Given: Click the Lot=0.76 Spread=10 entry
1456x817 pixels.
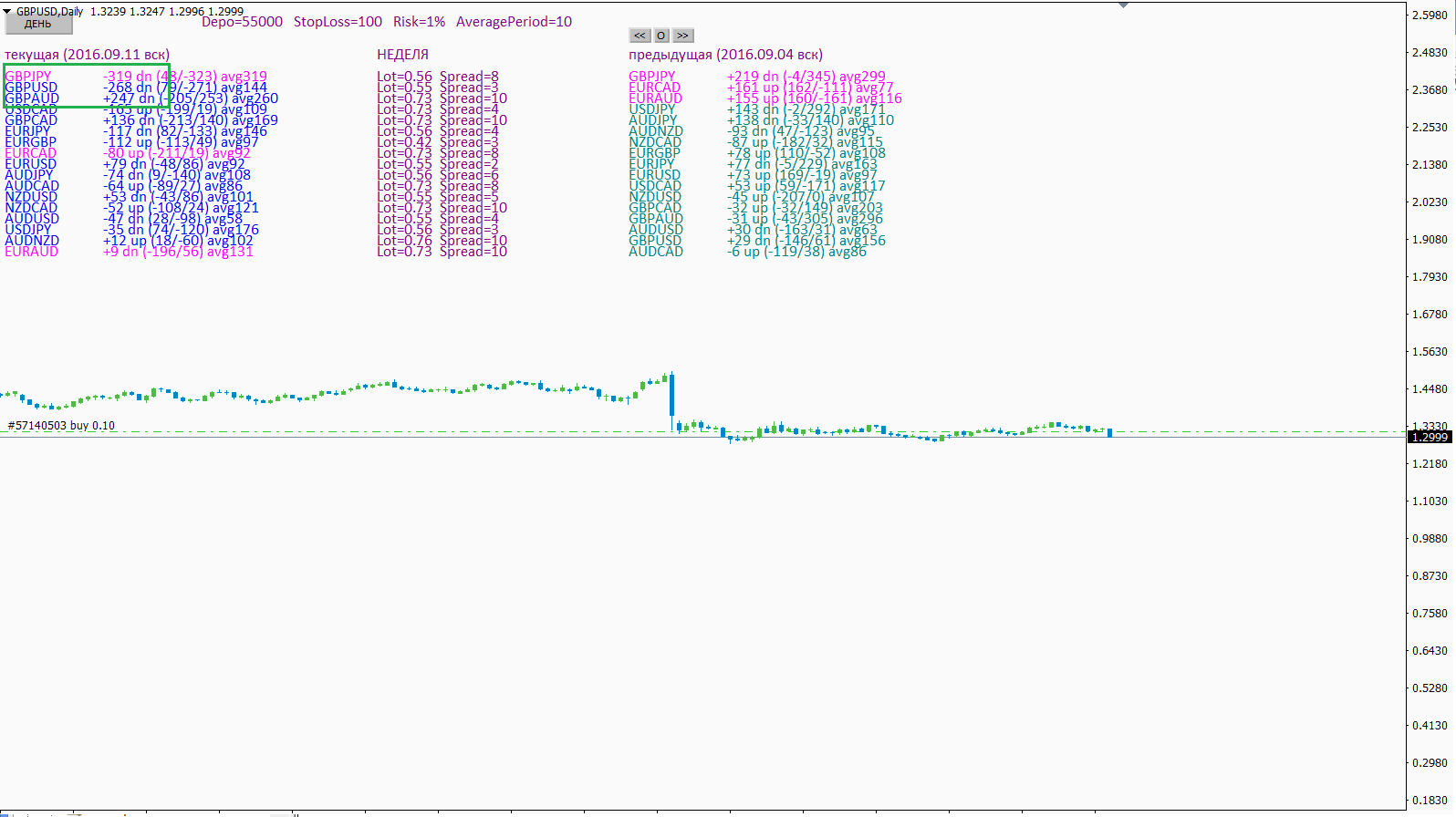Looking at the screenshot, I should (x=442, y=241).
